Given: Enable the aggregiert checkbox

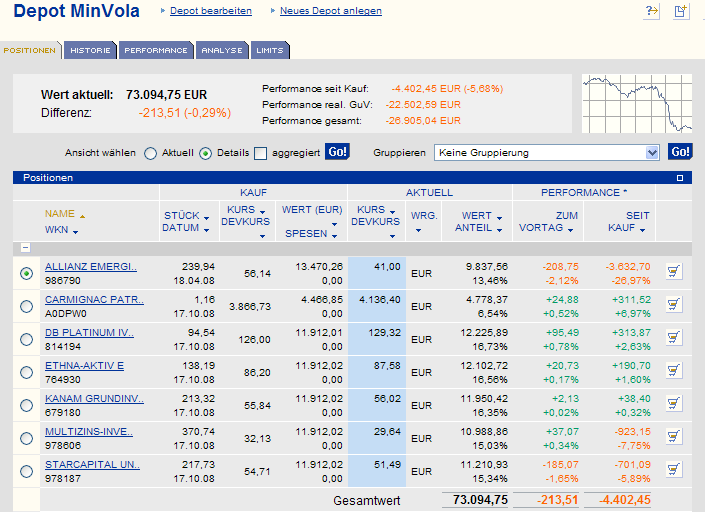Looking at the screenshot, I should (261, 153).
